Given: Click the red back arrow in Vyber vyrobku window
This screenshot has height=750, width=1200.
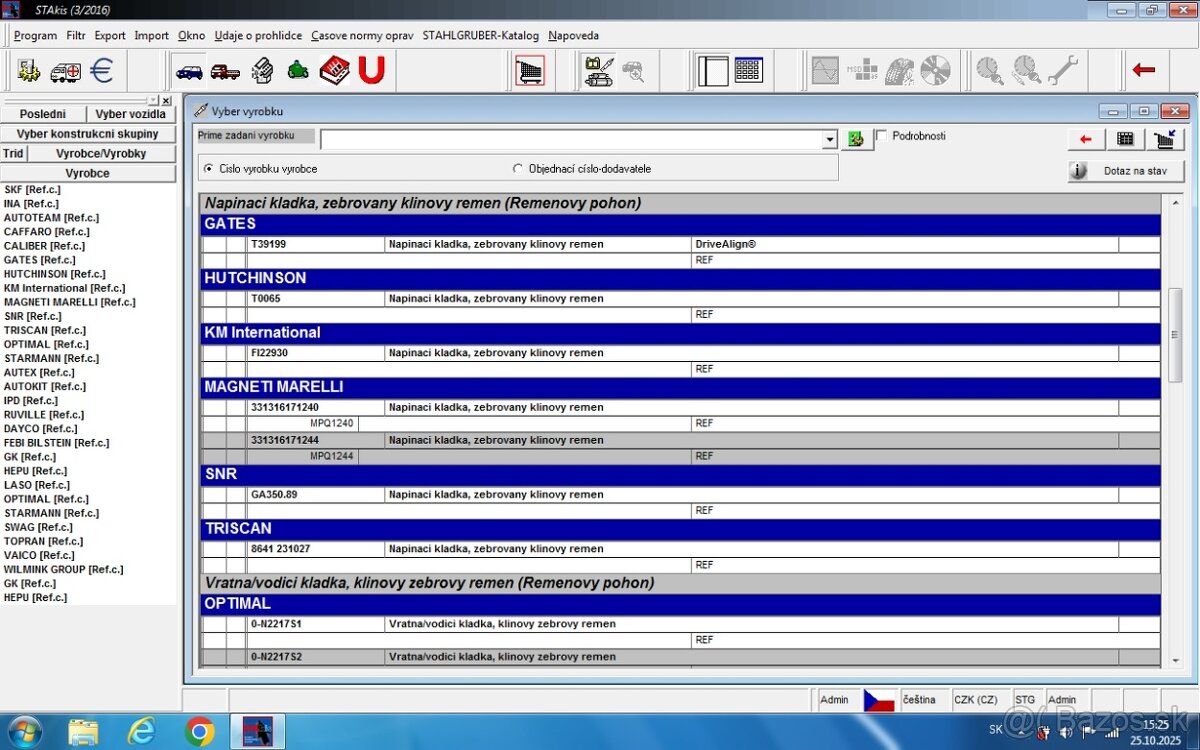Looking at the screenshot, I should (x=1086, y=139).
